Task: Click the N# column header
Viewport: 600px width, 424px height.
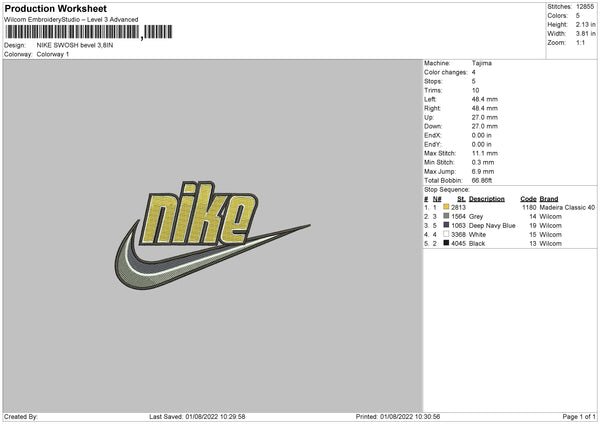Action: click(437, 199)
